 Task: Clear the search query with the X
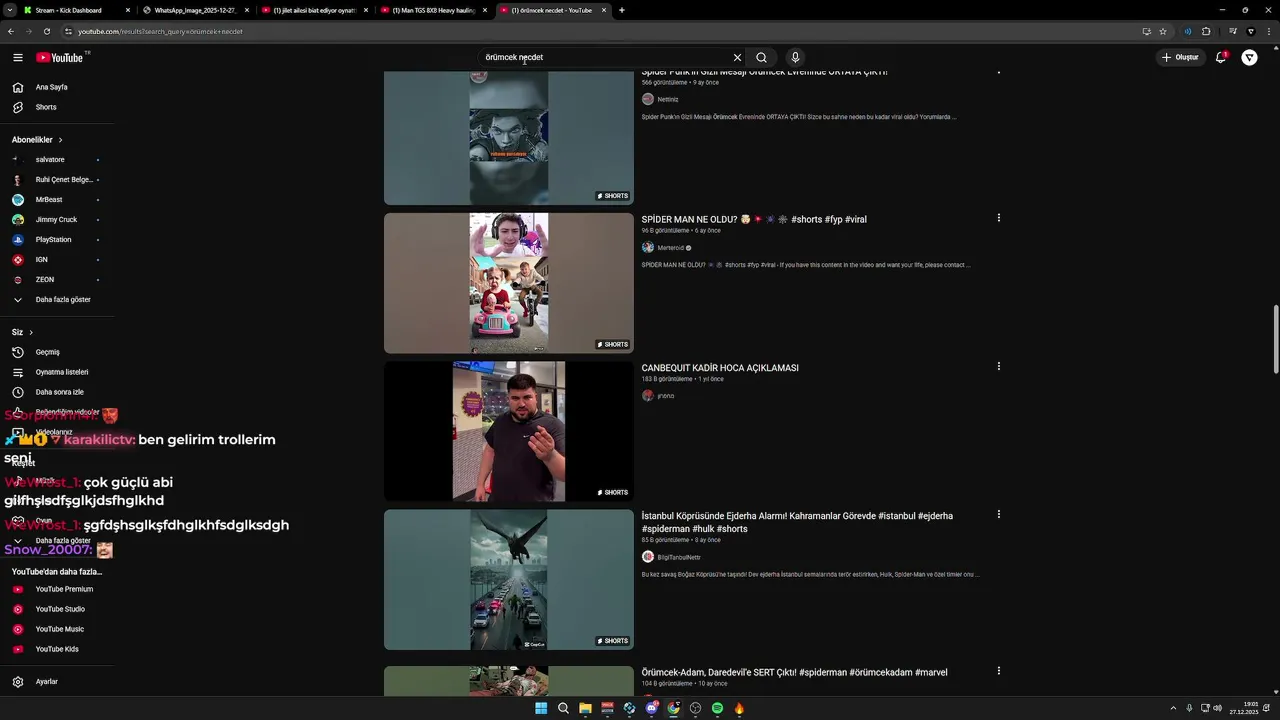click(737, 57)
